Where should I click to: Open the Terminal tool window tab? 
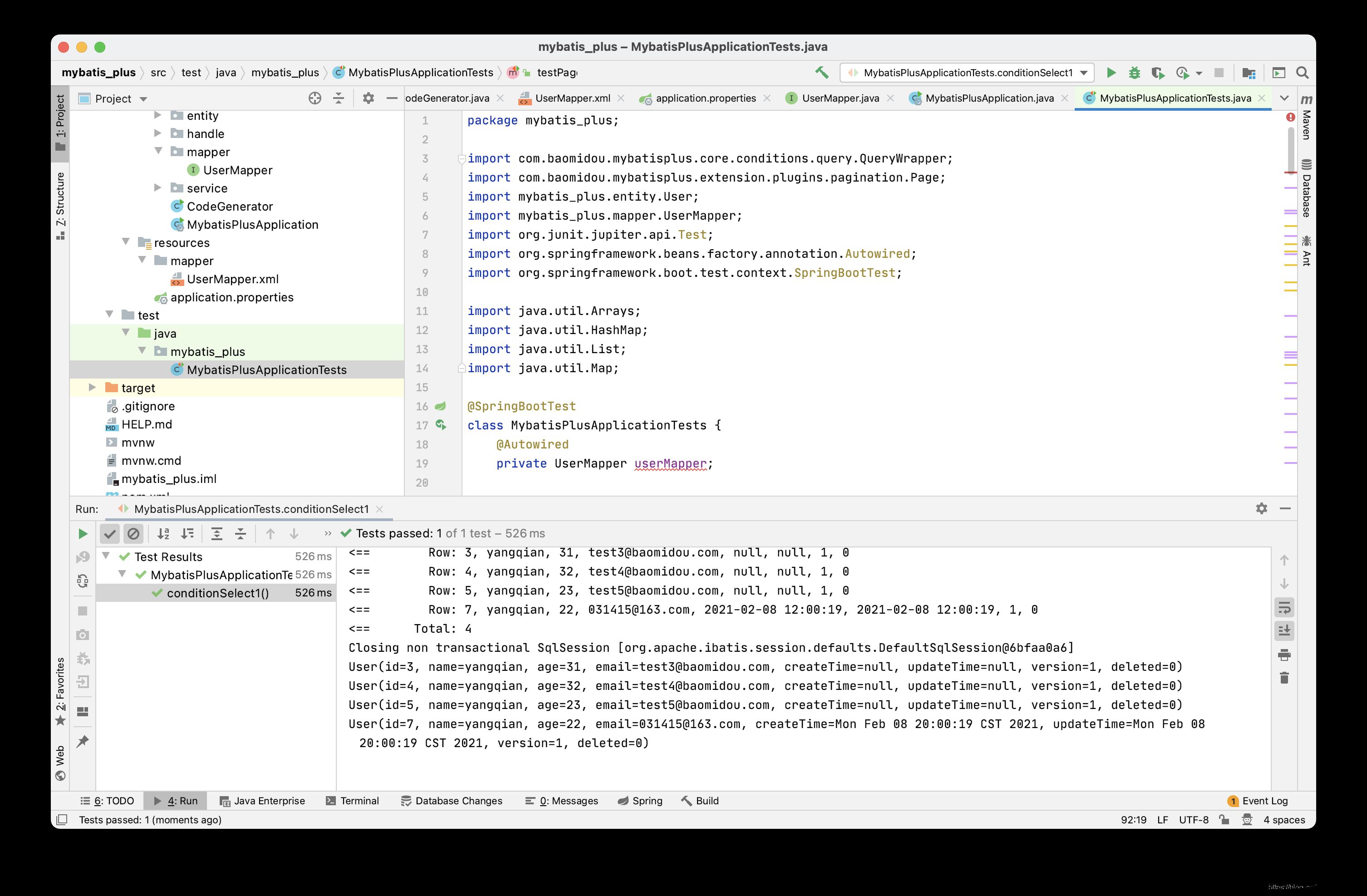[x=353, y=801]
